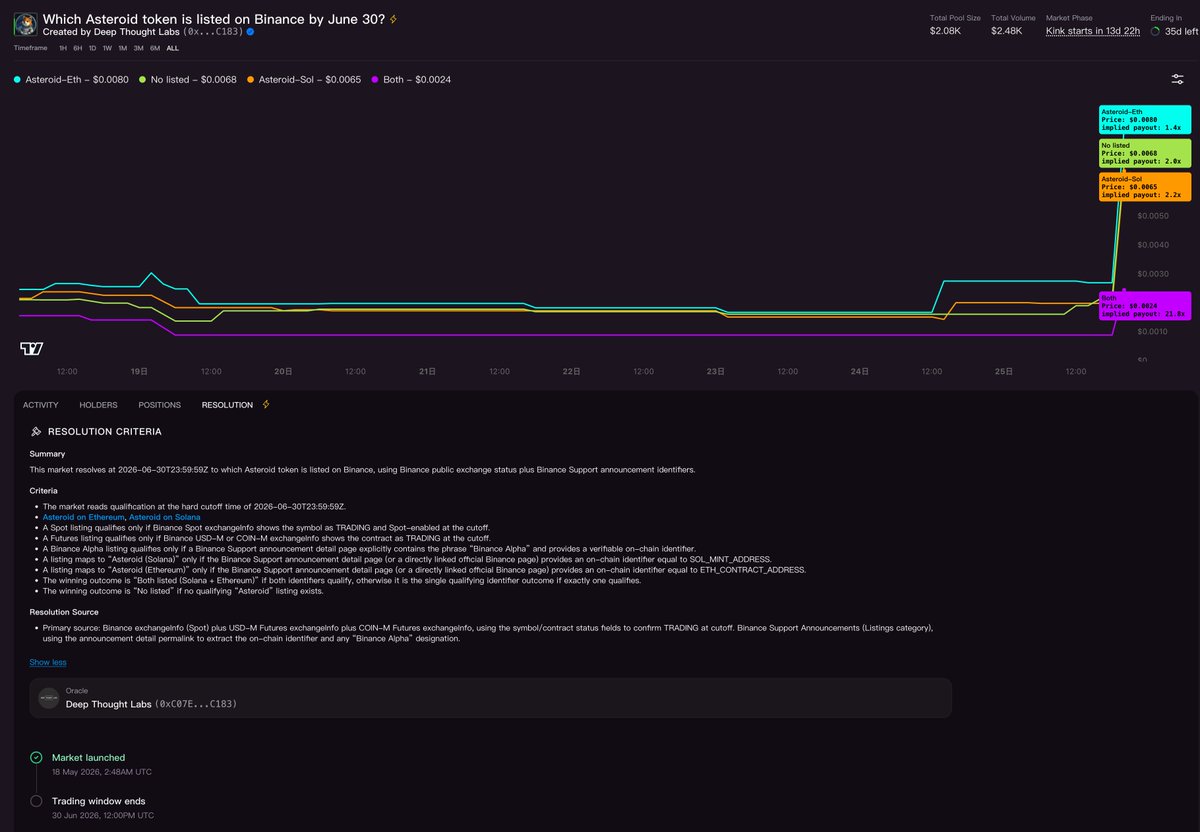
Task: Click Show less to collapse criteria
Action: (48, 662)
